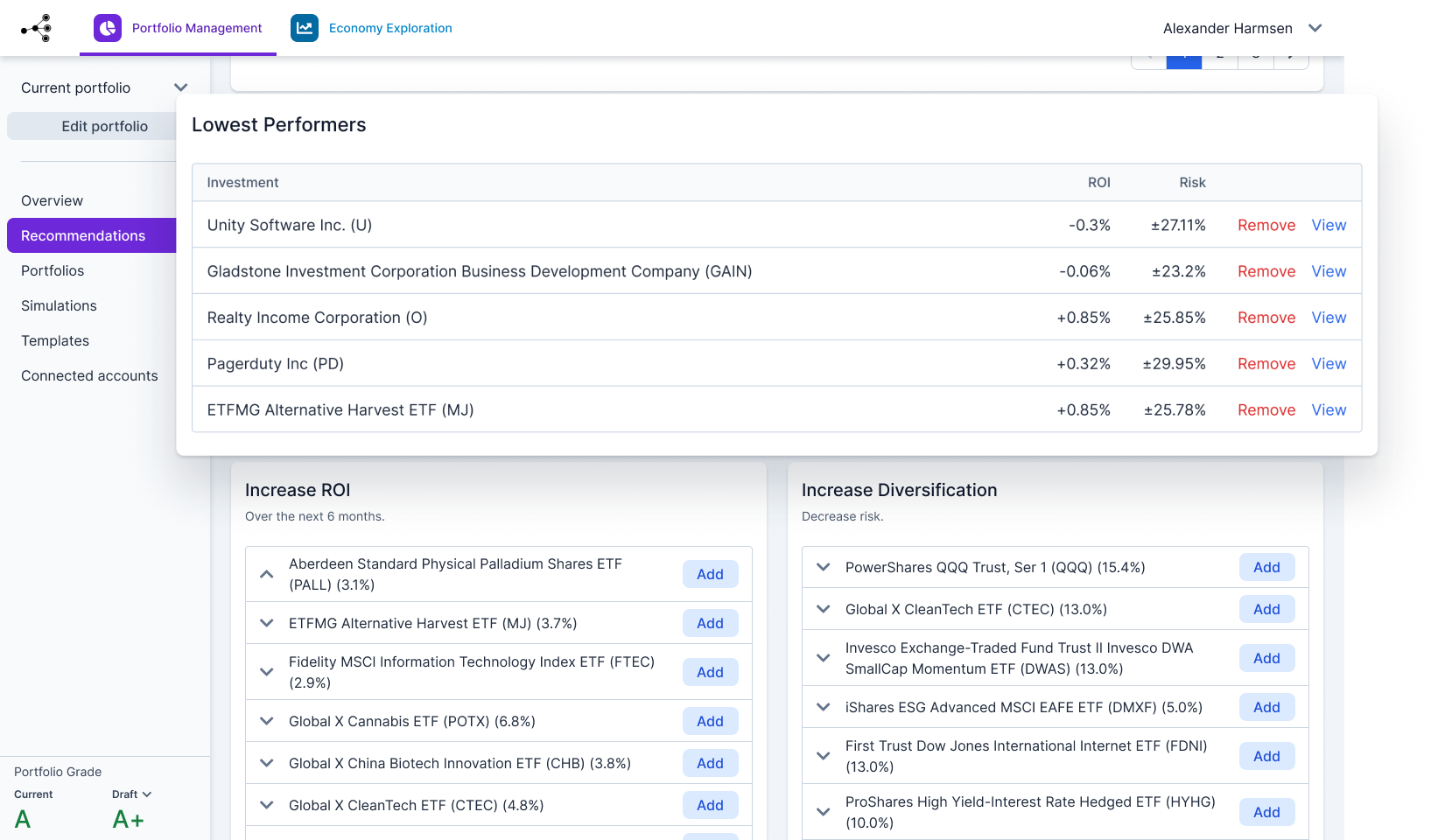Select Recommendations in the sidebar

[x=92, y=235]
